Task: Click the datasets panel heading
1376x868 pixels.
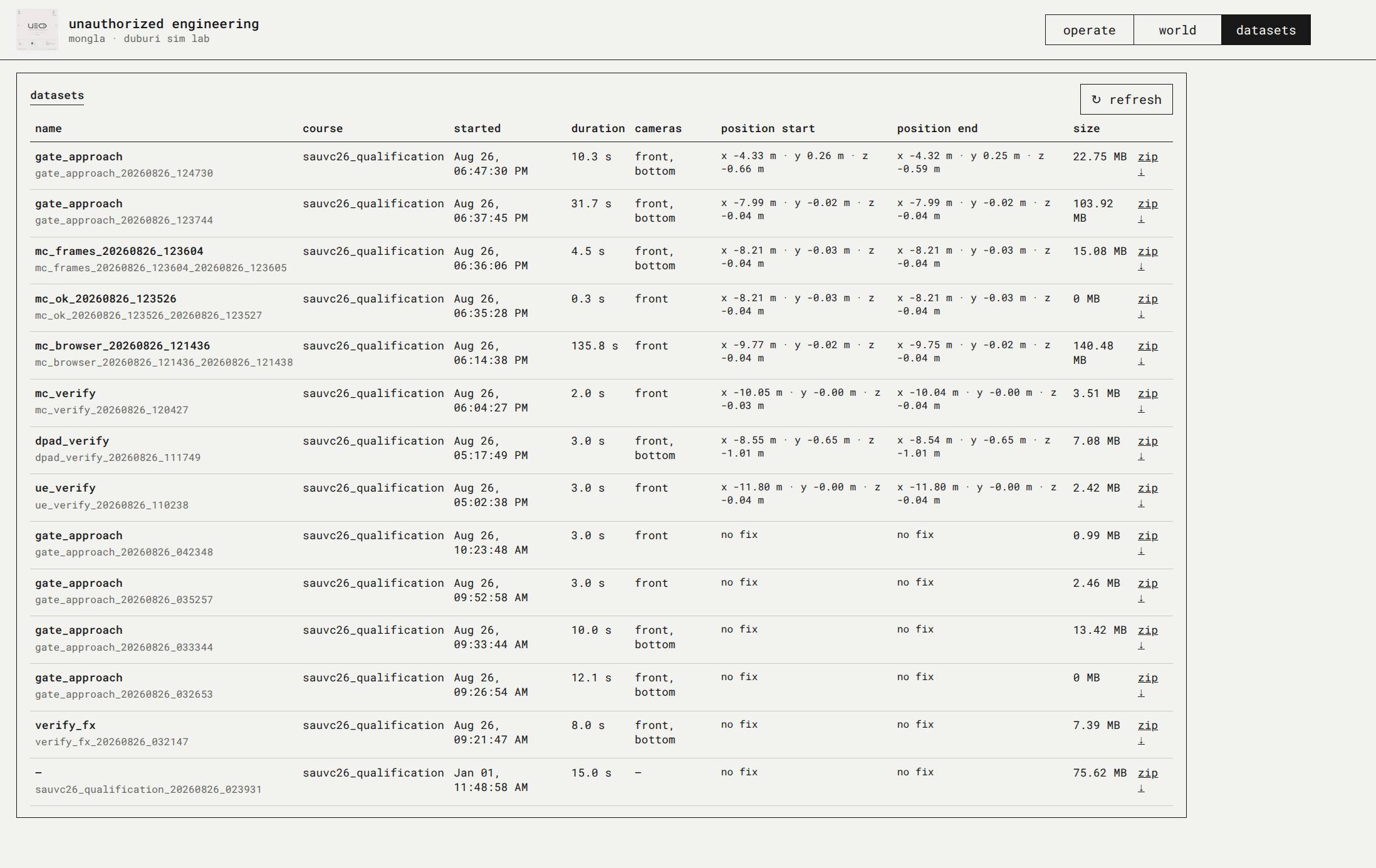Action: click(x=57, y=95)
